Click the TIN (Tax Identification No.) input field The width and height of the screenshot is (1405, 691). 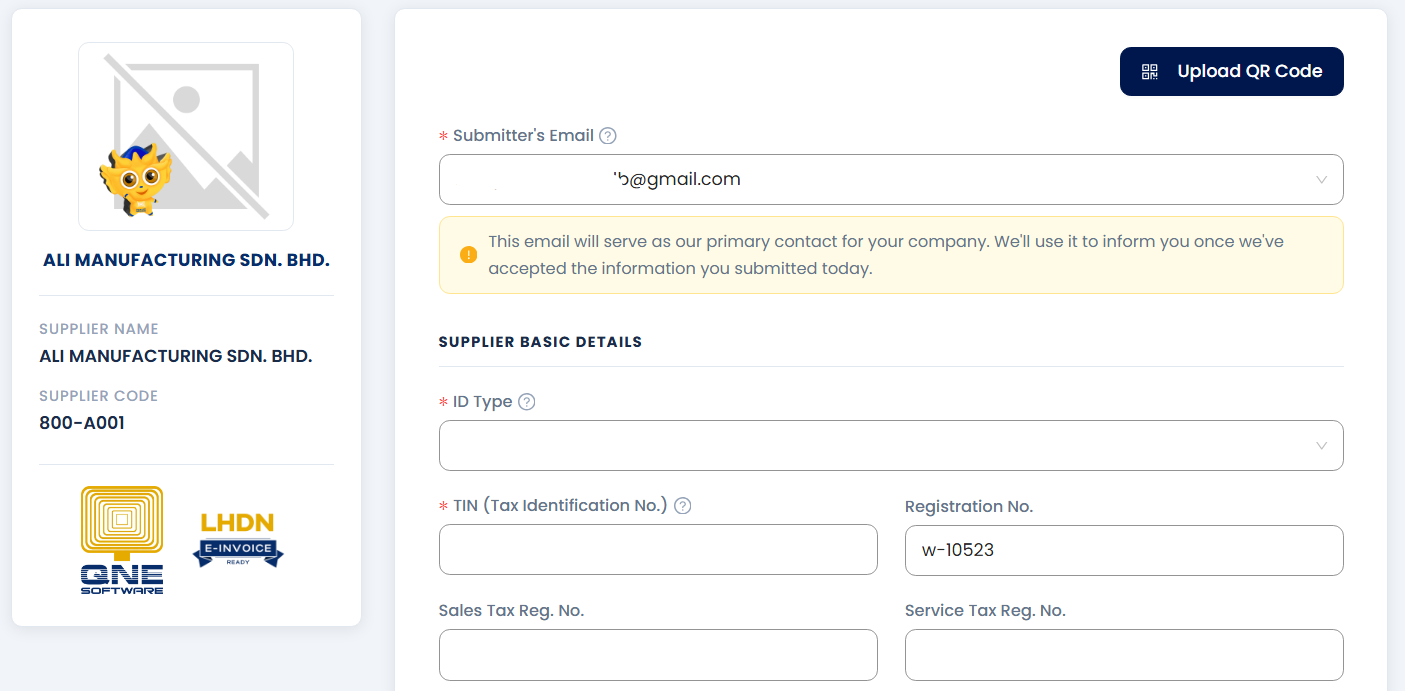pos(658,550)
